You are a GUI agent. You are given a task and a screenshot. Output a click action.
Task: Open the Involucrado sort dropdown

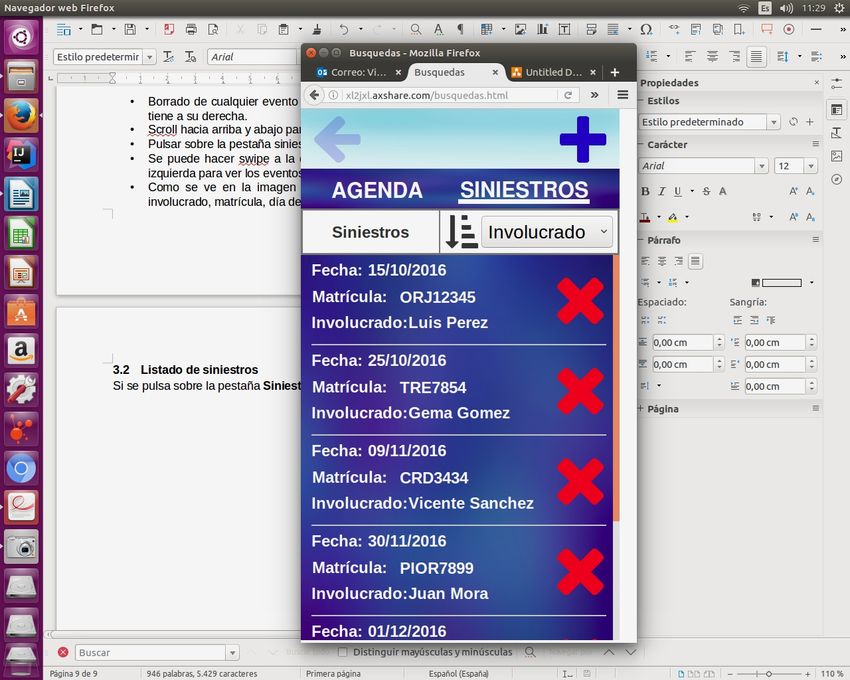click(x=546, y=232)
